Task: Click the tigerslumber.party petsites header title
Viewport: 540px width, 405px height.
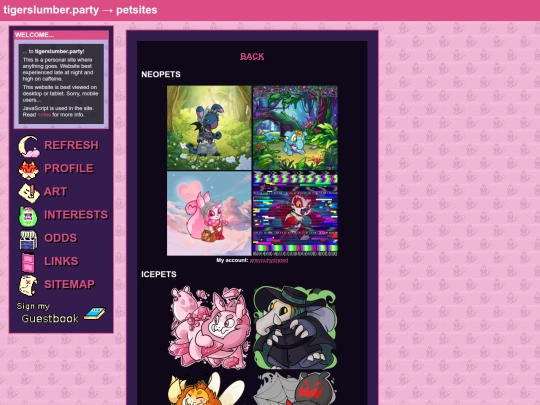Action: click(80, 10)
